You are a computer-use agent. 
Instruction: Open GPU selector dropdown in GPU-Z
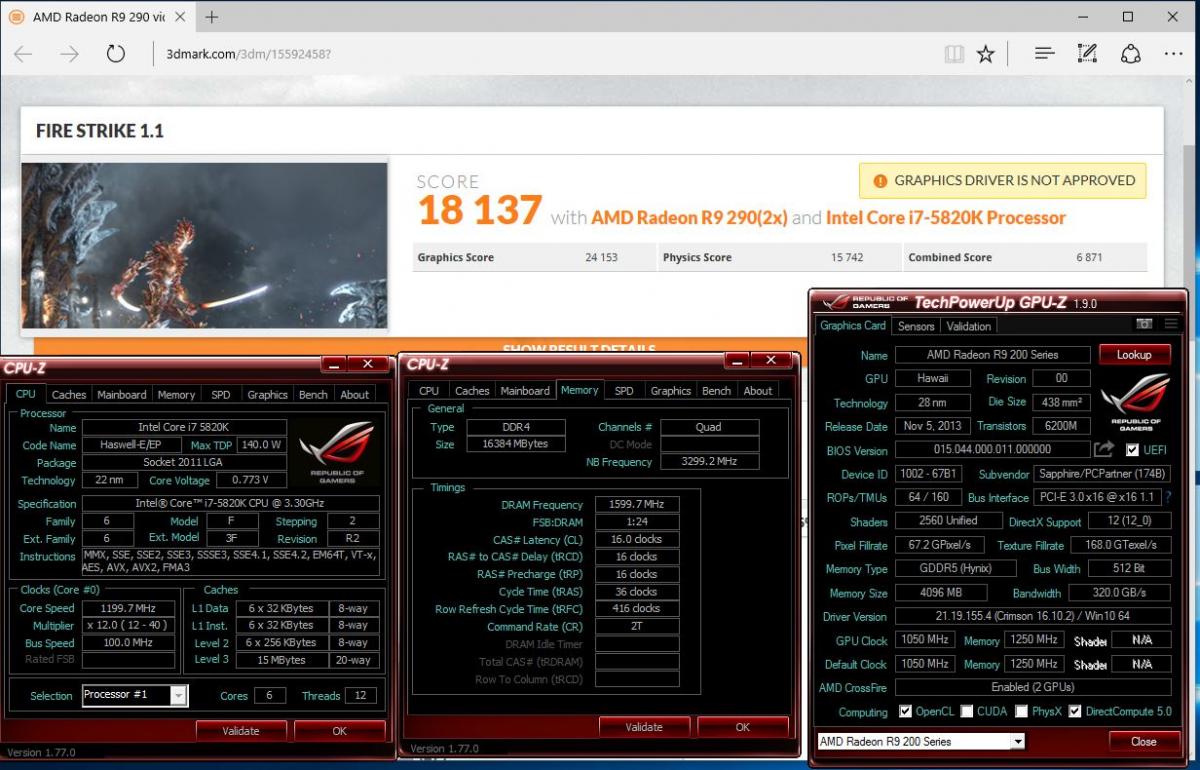click(x=1018, y=742)
